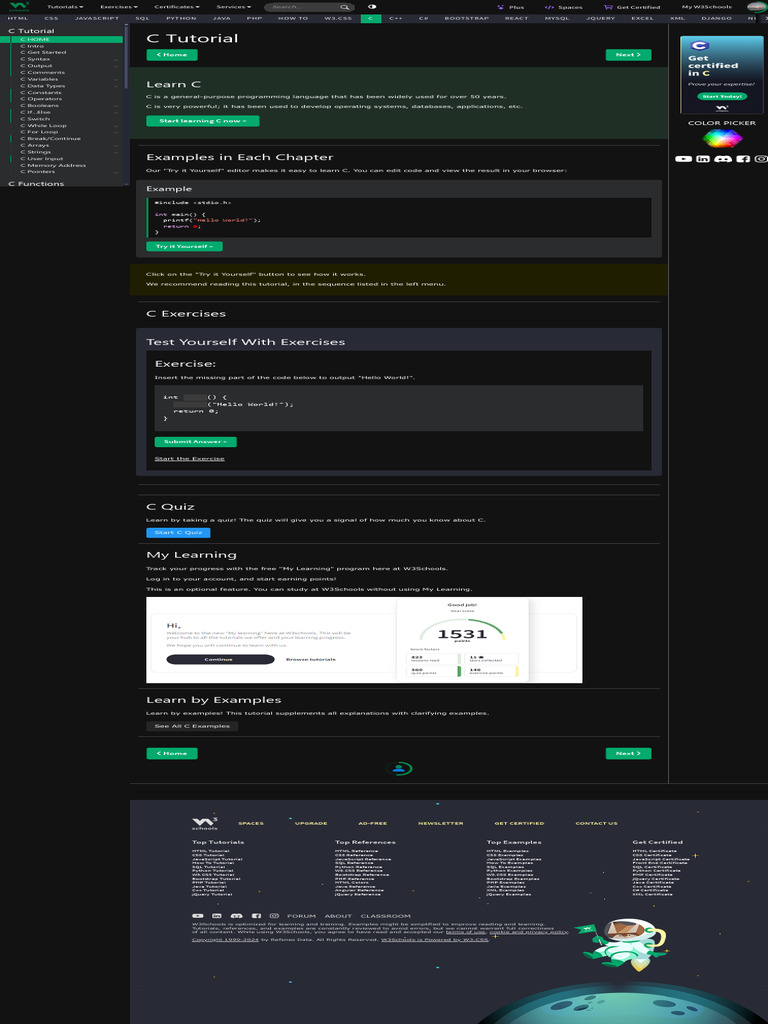768x1024 pixels.
Task: Open the Exercises dropdown menu
Action: coord(118,7)
